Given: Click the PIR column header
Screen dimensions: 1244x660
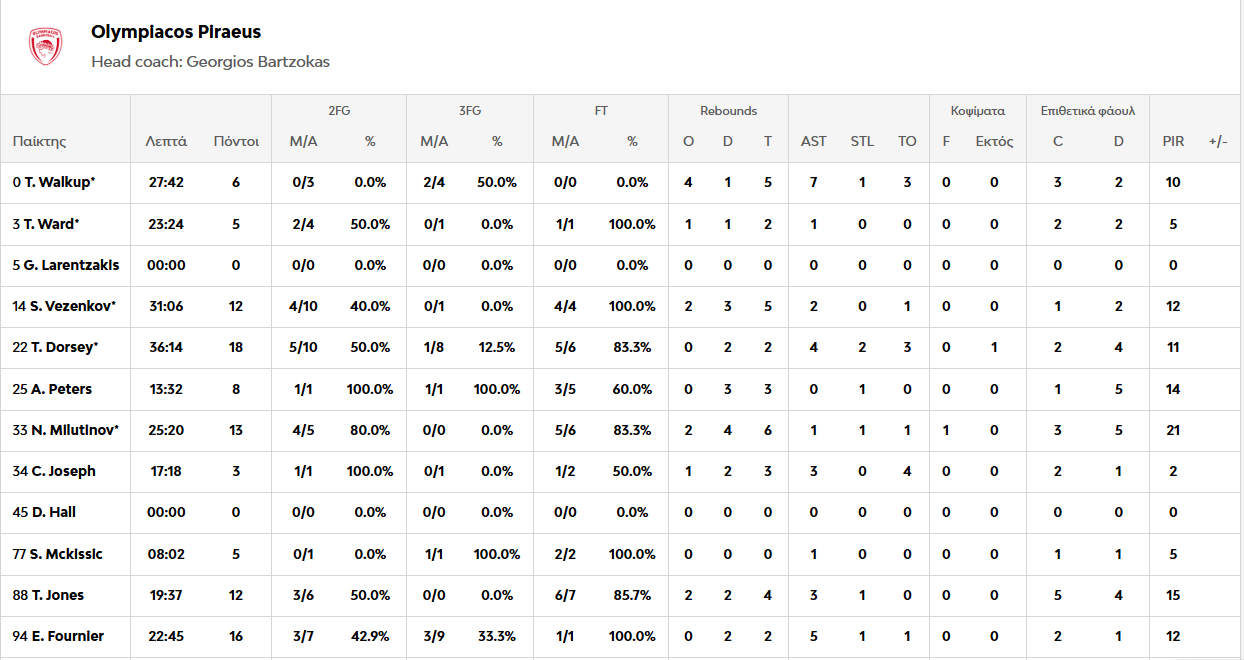Looking at the screenshot, I should coord(1173,141).
